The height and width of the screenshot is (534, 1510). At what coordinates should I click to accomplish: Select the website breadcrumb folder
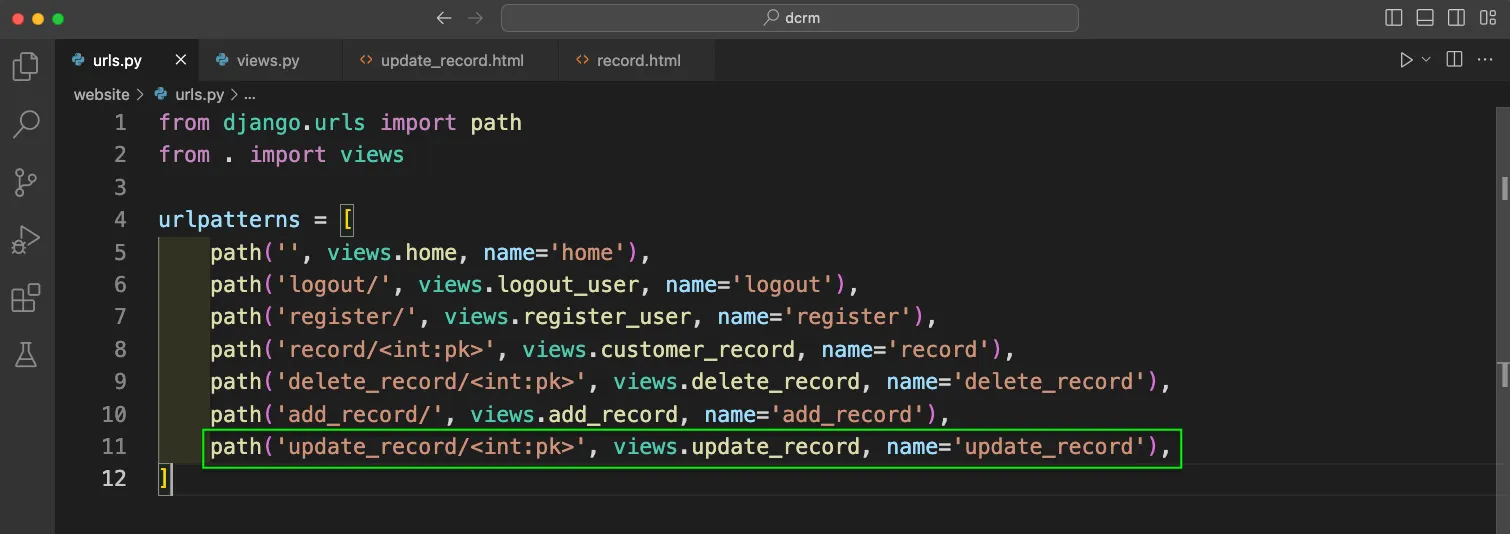(101, 95)
